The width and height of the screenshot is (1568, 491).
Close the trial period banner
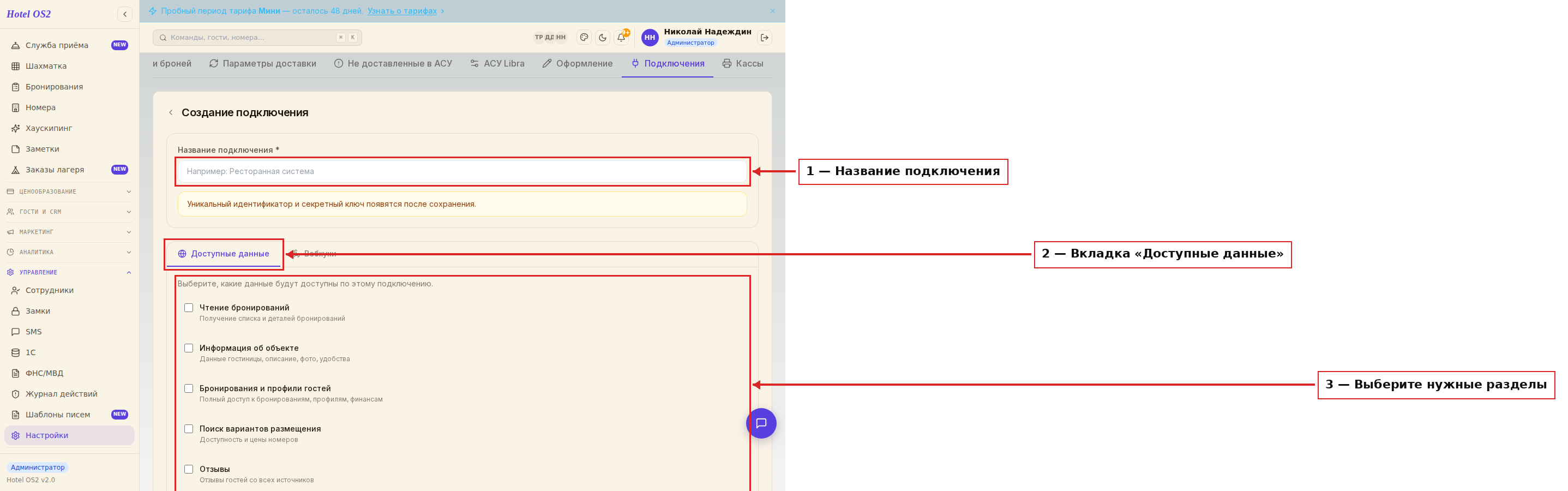(772, 11)
